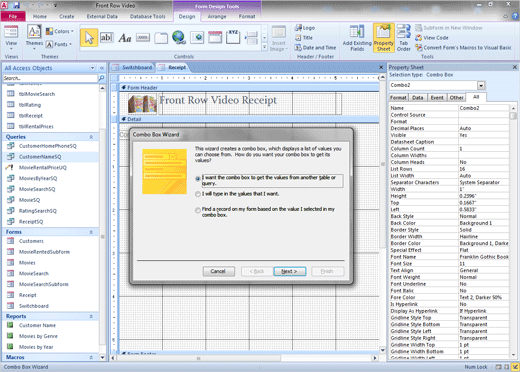
Task: Choose the Tab Control tool
Action: coord(161,38)
